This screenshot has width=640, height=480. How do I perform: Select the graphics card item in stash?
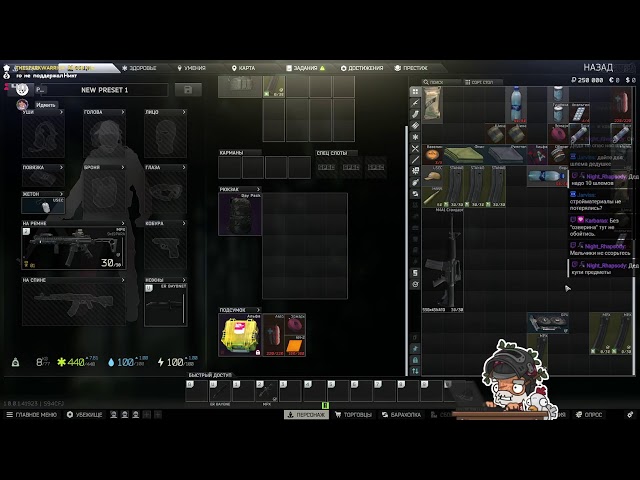pos(547,323)
